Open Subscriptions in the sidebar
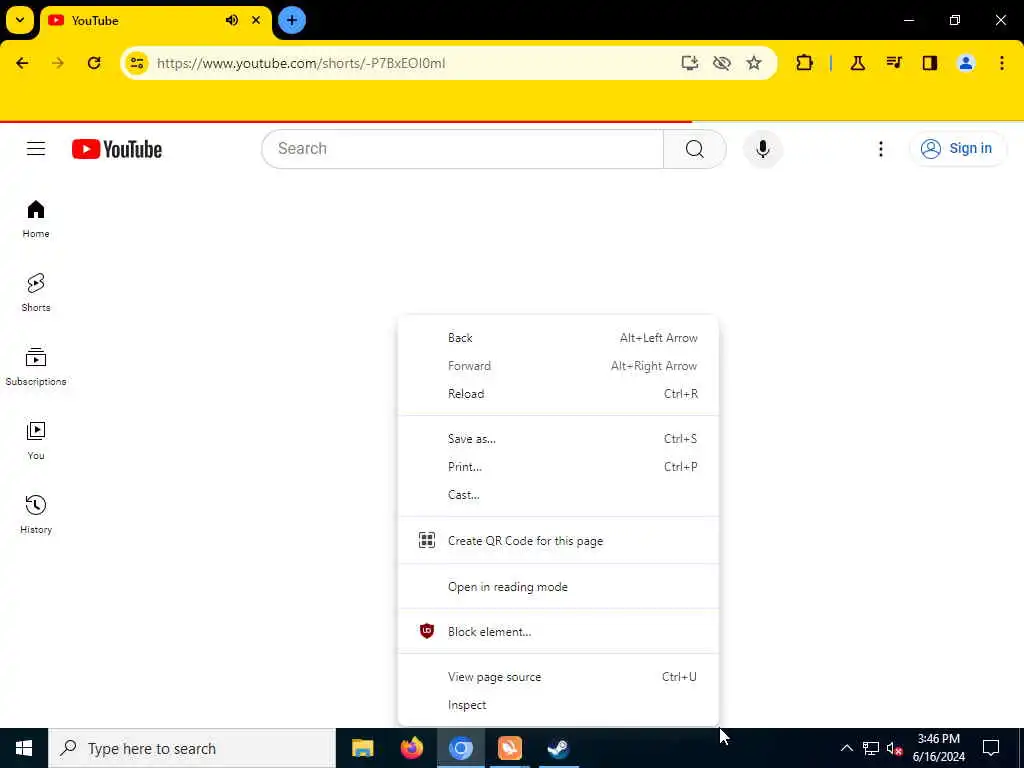Image resolution: width=1024 pixels, height=768 pixels. click(x=36, y=367)
